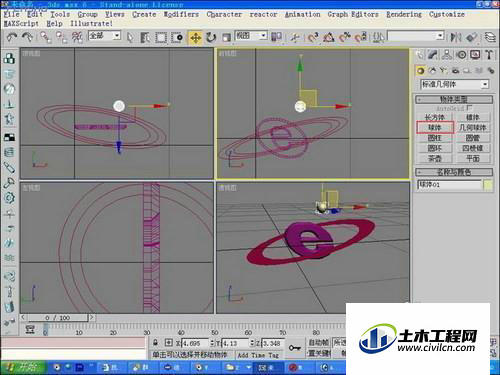This screenshot has width=500, height=375.
Task: Click the Undo arrow icon
Action: click(12, 37)
